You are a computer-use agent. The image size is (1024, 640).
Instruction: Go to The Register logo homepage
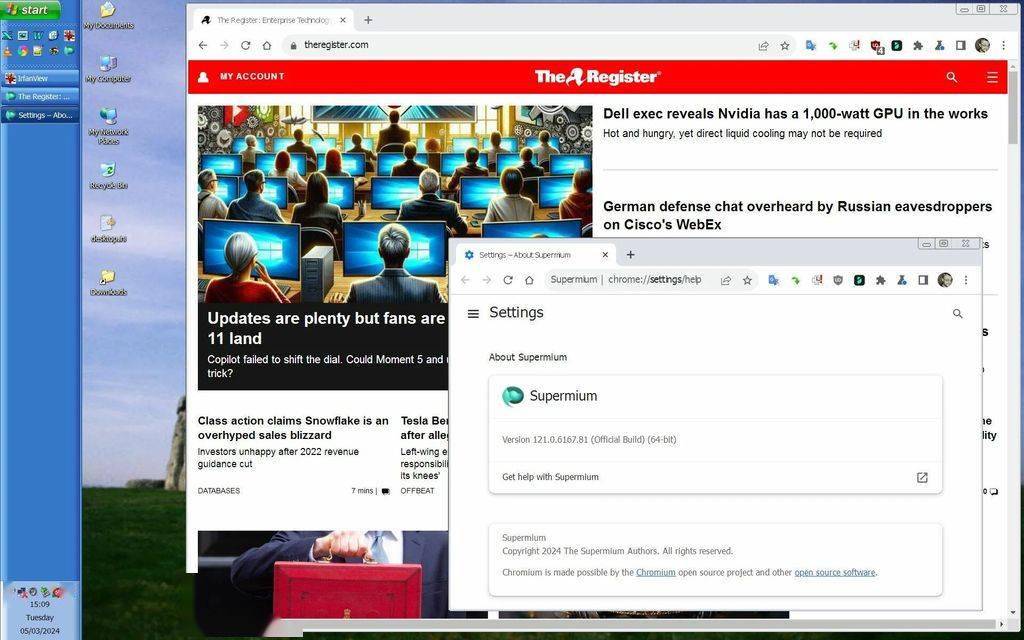coord(598,77)
